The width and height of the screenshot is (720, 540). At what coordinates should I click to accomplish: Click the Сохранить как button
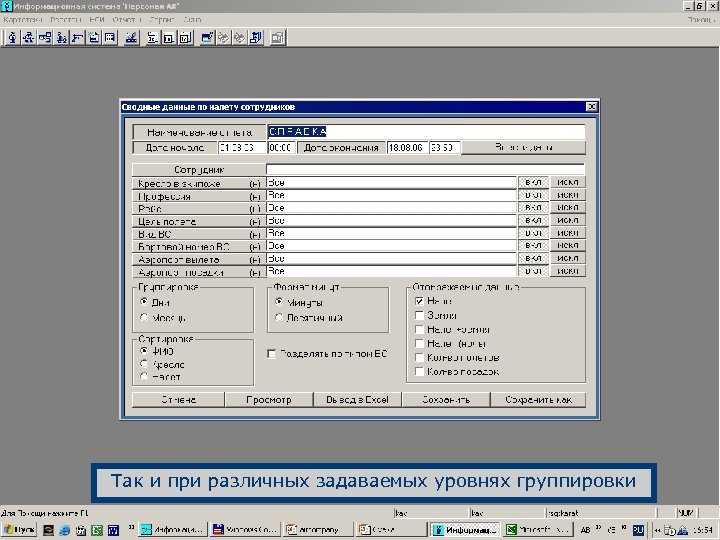(x=538, y=399)
